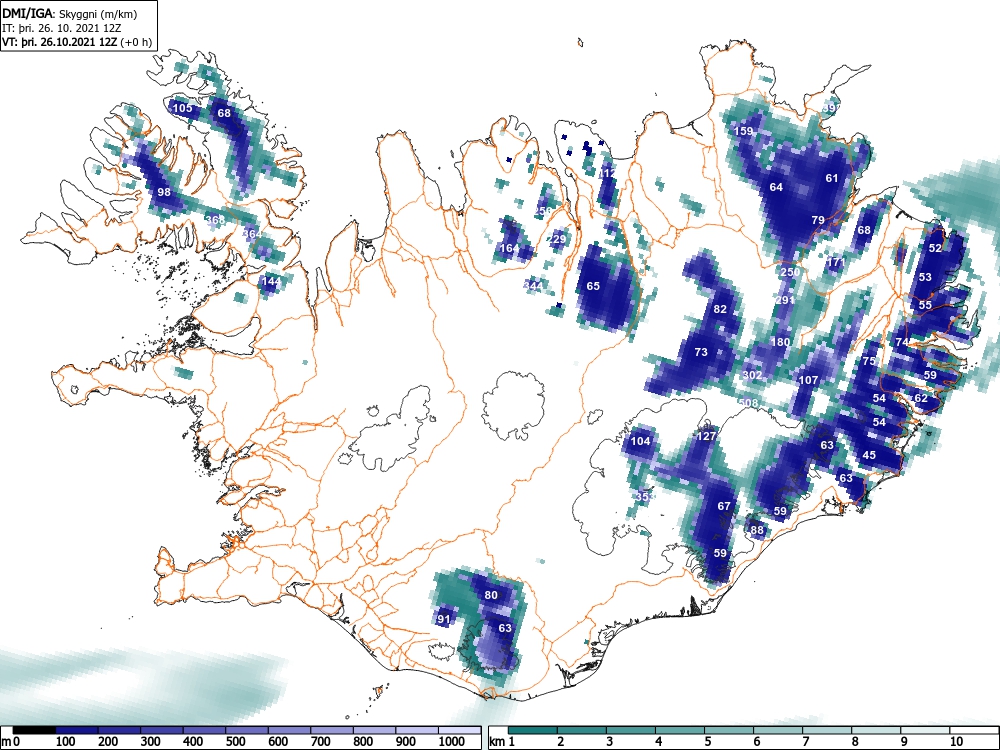Click the visibility value 75 on the map
1000x750 pixels.
click(869, 361)
